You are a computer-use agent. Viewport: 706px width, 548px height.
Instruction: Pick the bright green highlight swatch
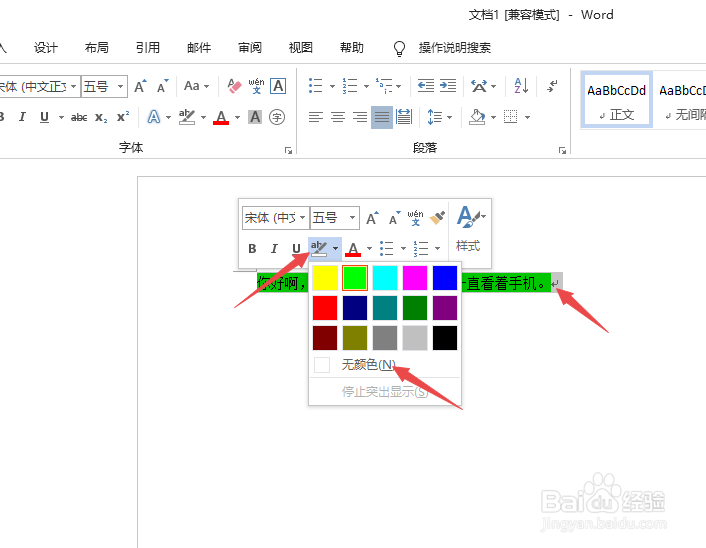355,278
